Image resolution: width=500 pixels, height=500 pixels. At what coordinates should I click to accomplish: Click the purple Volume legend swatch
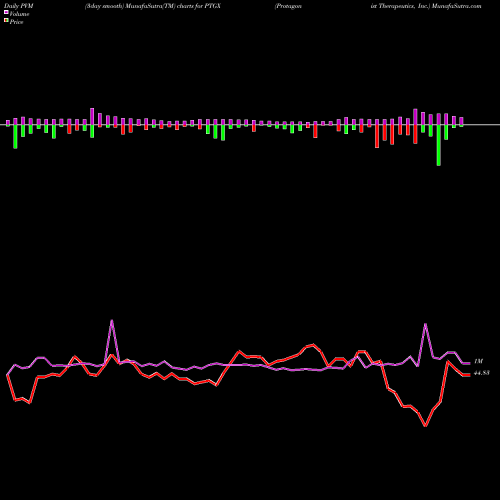(x=6, y=12)
